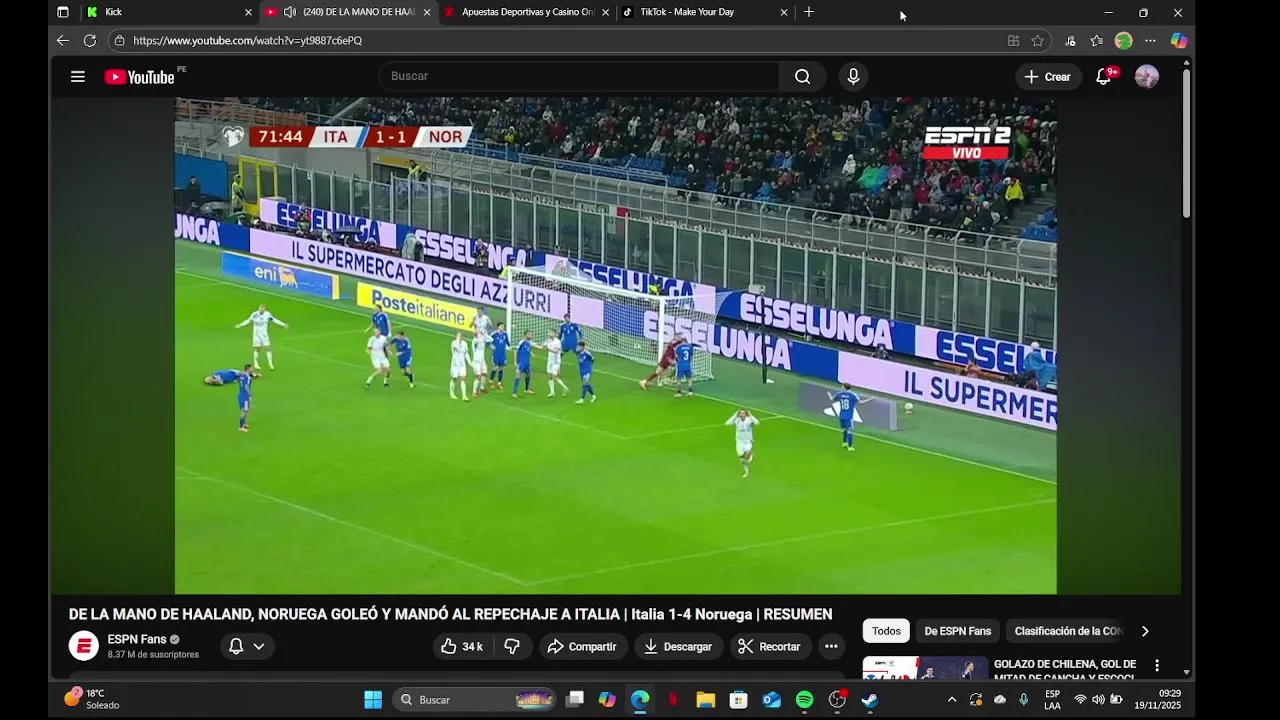
Task: Mute the YouTube tab via speaker icon
Action: point(289,12)
